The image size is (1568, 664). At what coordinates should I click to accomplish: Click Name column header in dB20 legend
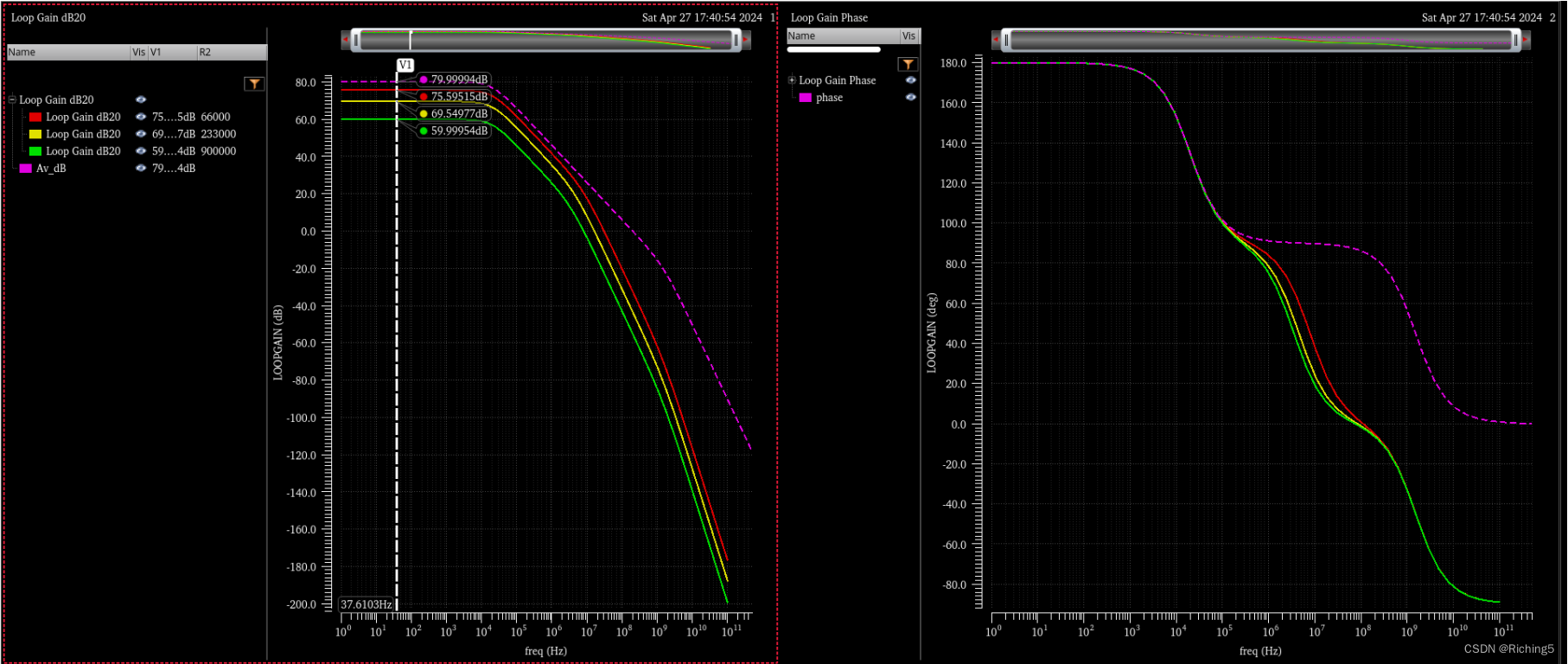pyautogui.click(x=68, y=52)
